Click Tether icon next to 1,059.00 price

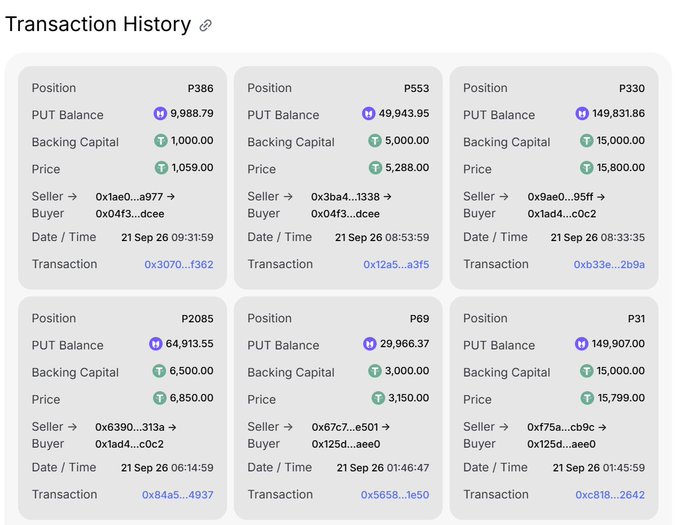(x=161, y=168)
